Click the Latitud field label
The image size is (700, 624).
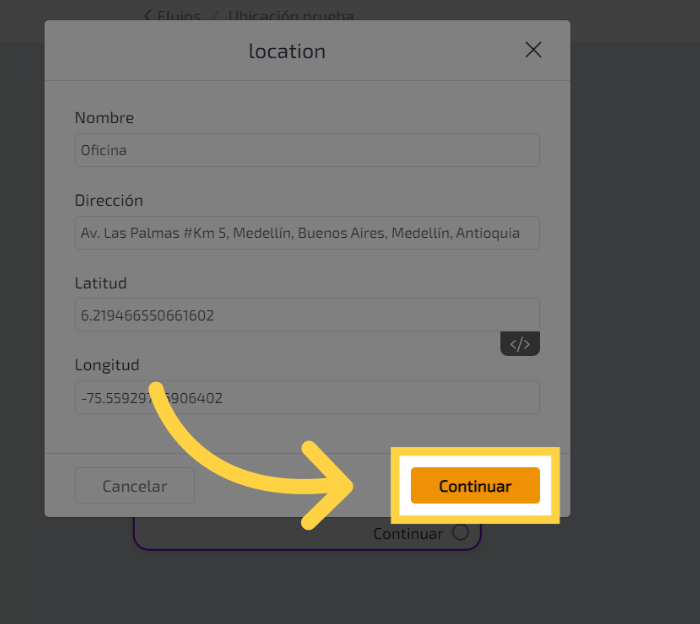point(101,283)
